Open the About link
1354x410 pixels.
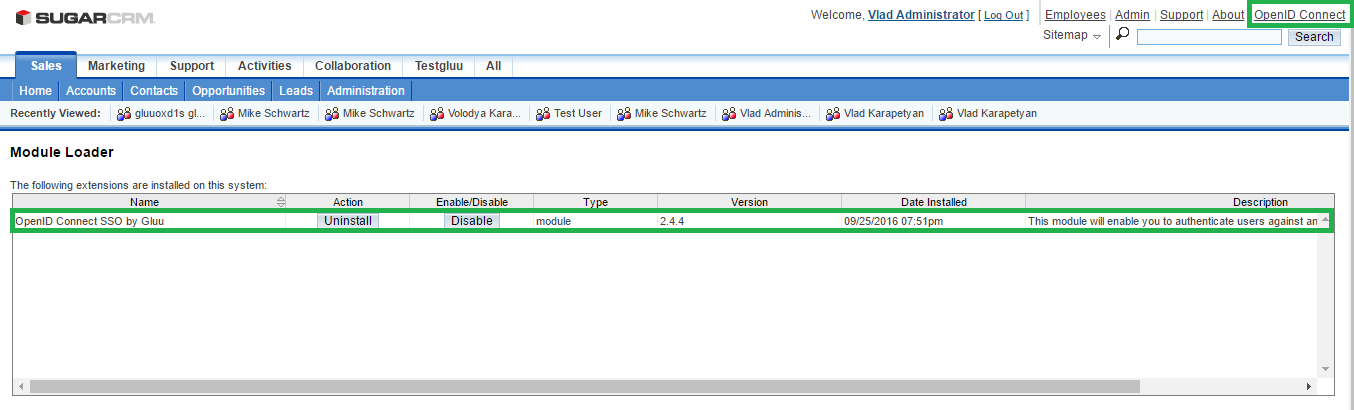pyautogui.click(x=1228, y=15)
